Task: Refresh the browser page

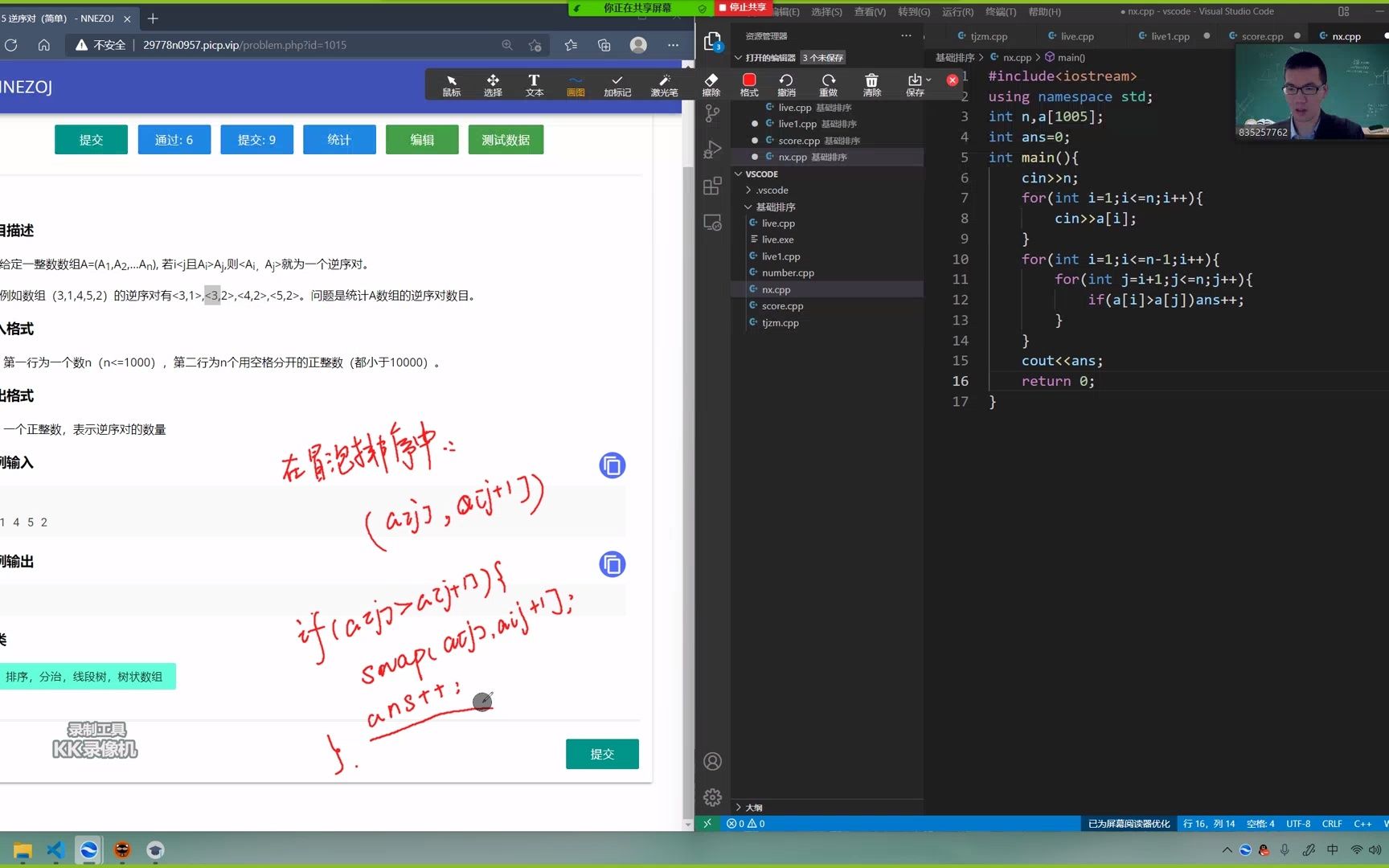Action: point(11,45)
